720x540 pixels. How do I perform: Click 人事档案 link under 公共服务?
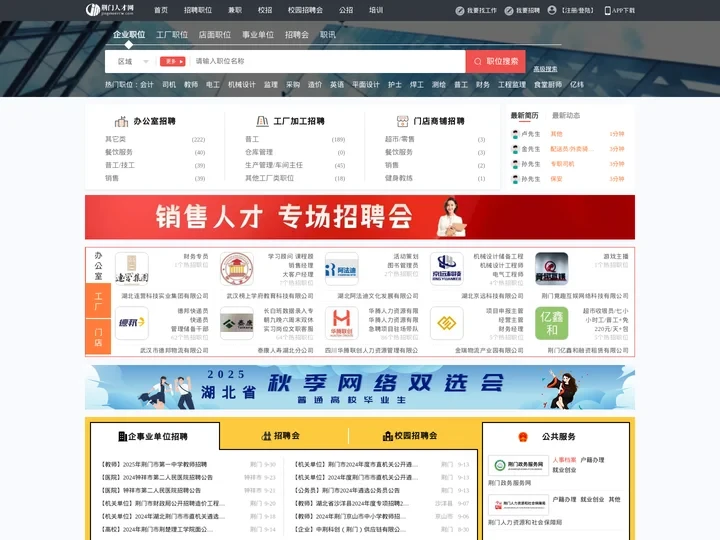point(564,460)
